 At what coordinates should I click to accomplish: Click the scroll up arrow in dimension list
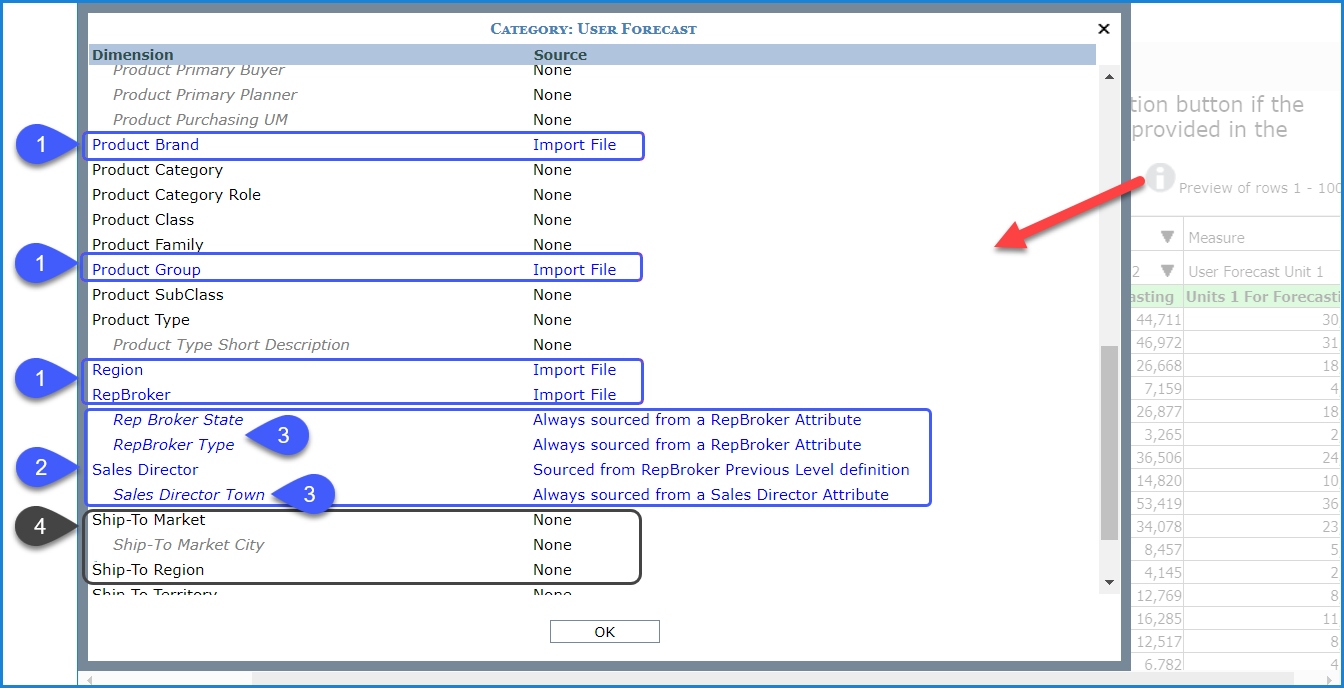coord(1108,75)
